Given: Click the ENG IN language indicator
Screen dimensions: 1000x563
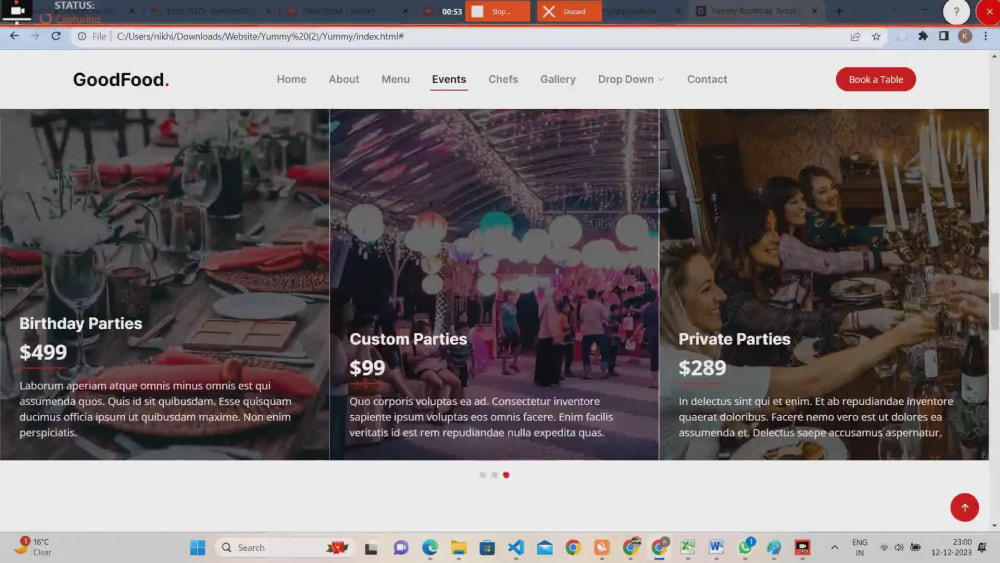Looking at the screenshot, I should coord(860,547).
